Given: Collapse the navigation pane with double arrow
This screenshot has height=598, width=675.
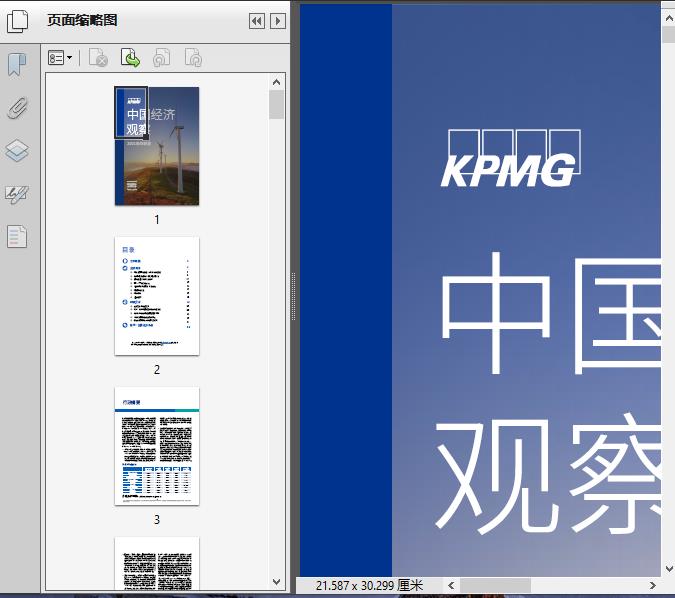Looking at the screenshot, I should (x=257, y=21).
